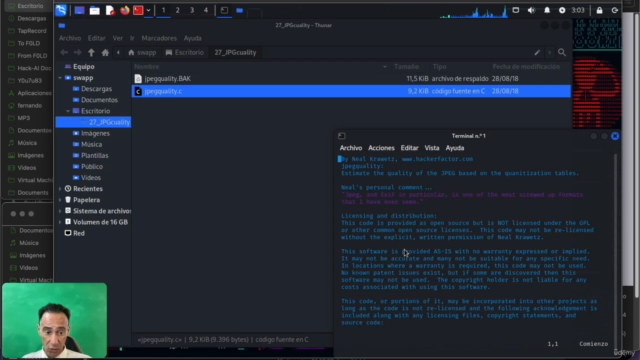This screenshot has height=360, width=640.
Task: Open the notifications bell icon
Action: 547,10
